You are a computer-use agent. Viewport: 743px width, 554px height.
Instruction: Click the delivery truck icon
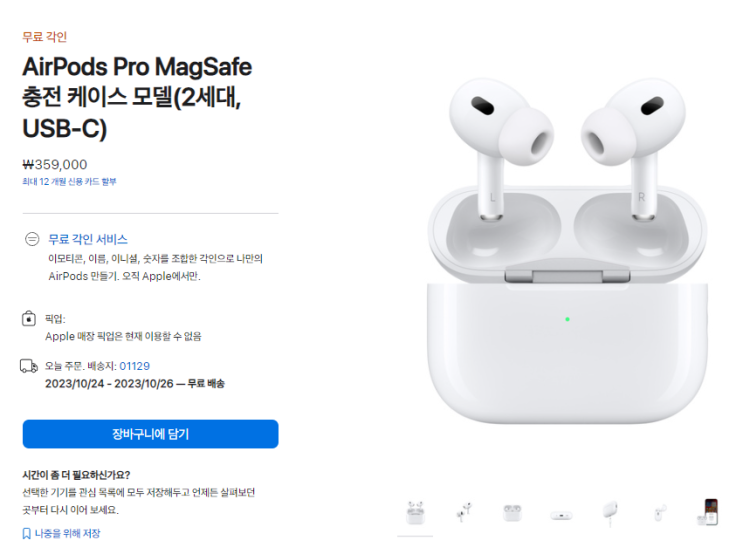coord(29,366)
